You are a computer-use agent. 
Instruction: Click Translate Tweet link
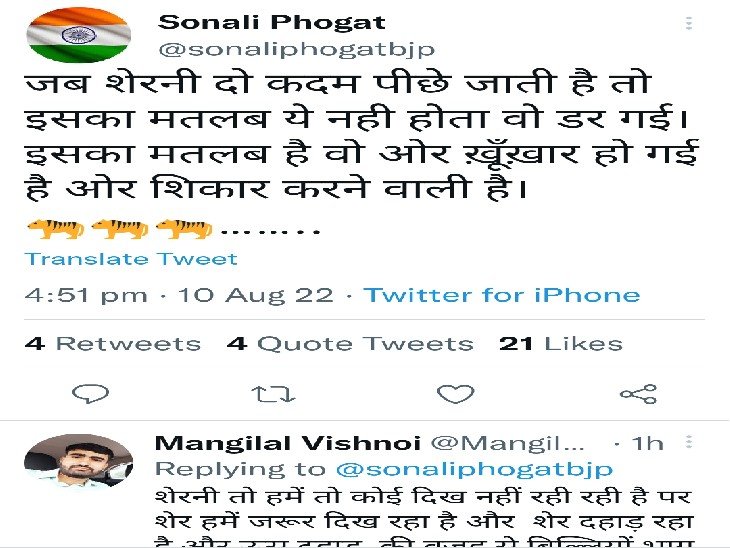[131, 259]
